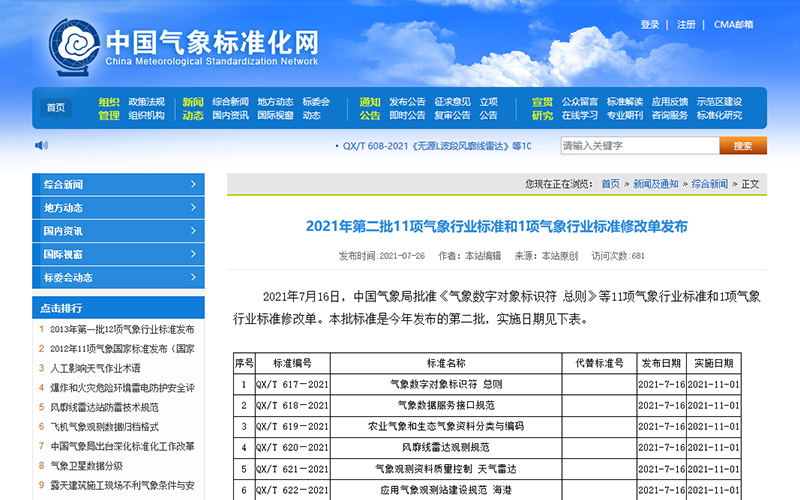Open 组织机构 in navigation bar
The width and height of the screenshot is (800, 500).
tap(146, 115)
